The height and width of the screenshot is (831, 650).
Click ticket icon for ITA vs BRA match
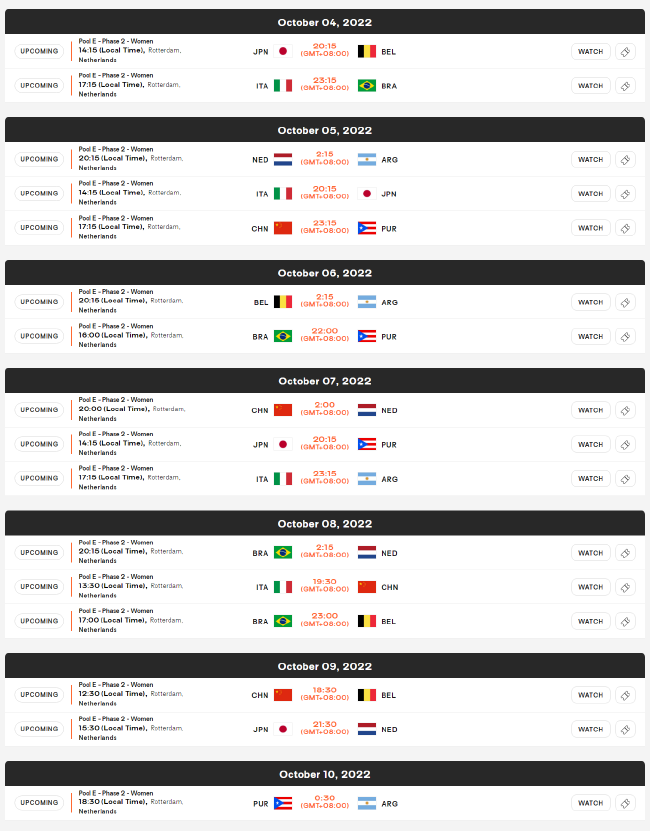(625, 86)
